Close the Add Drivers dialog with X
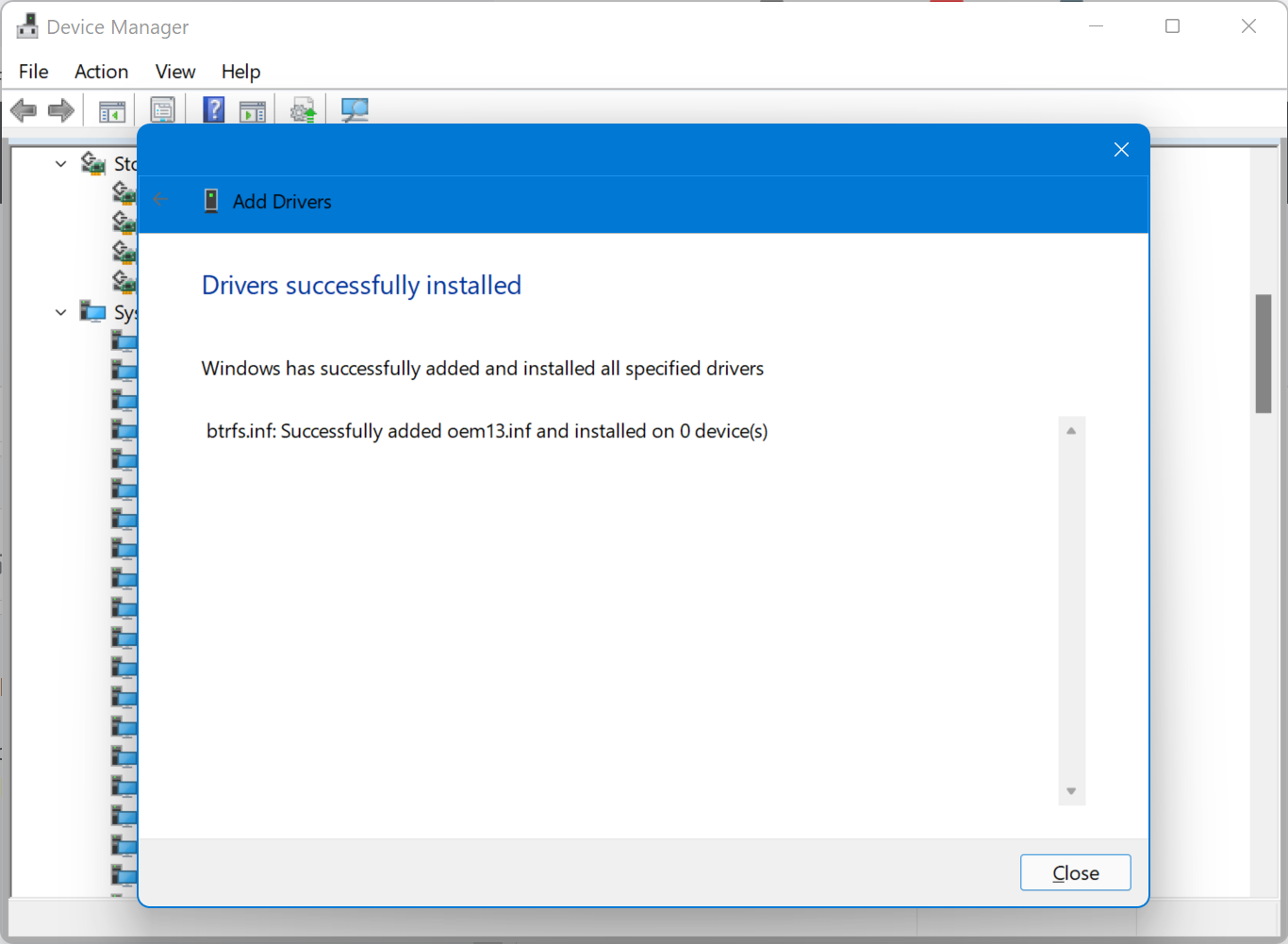1288x944 pixels. (1121, 150)
